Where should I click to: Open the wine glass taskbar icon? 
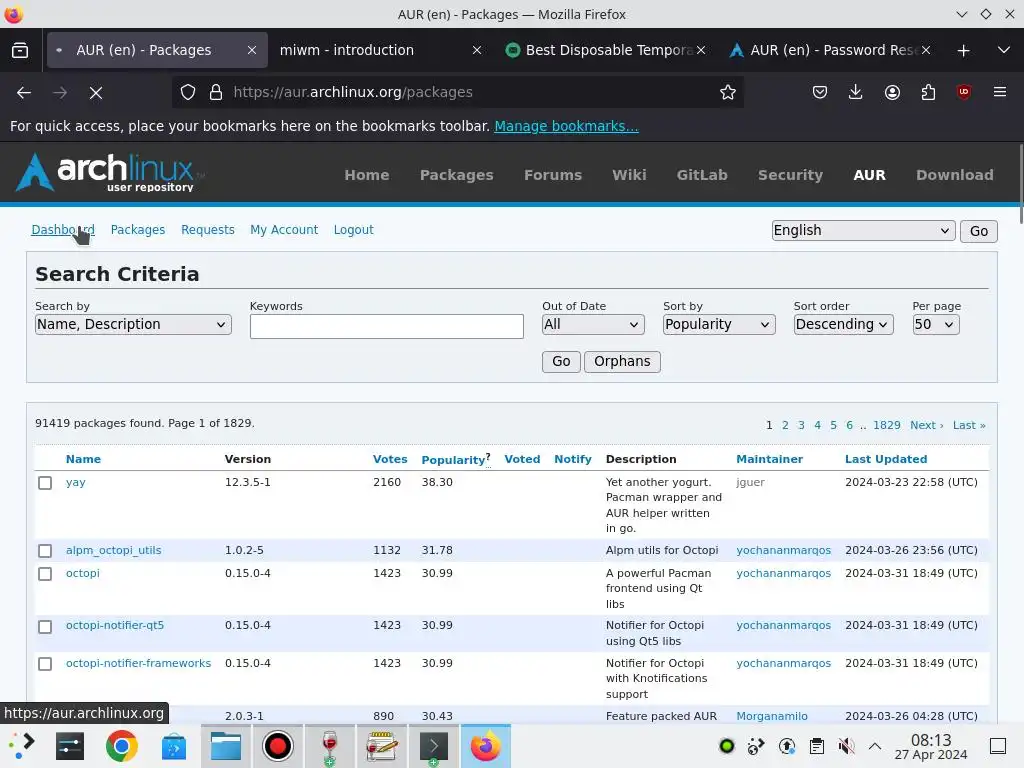click(330, 746)
